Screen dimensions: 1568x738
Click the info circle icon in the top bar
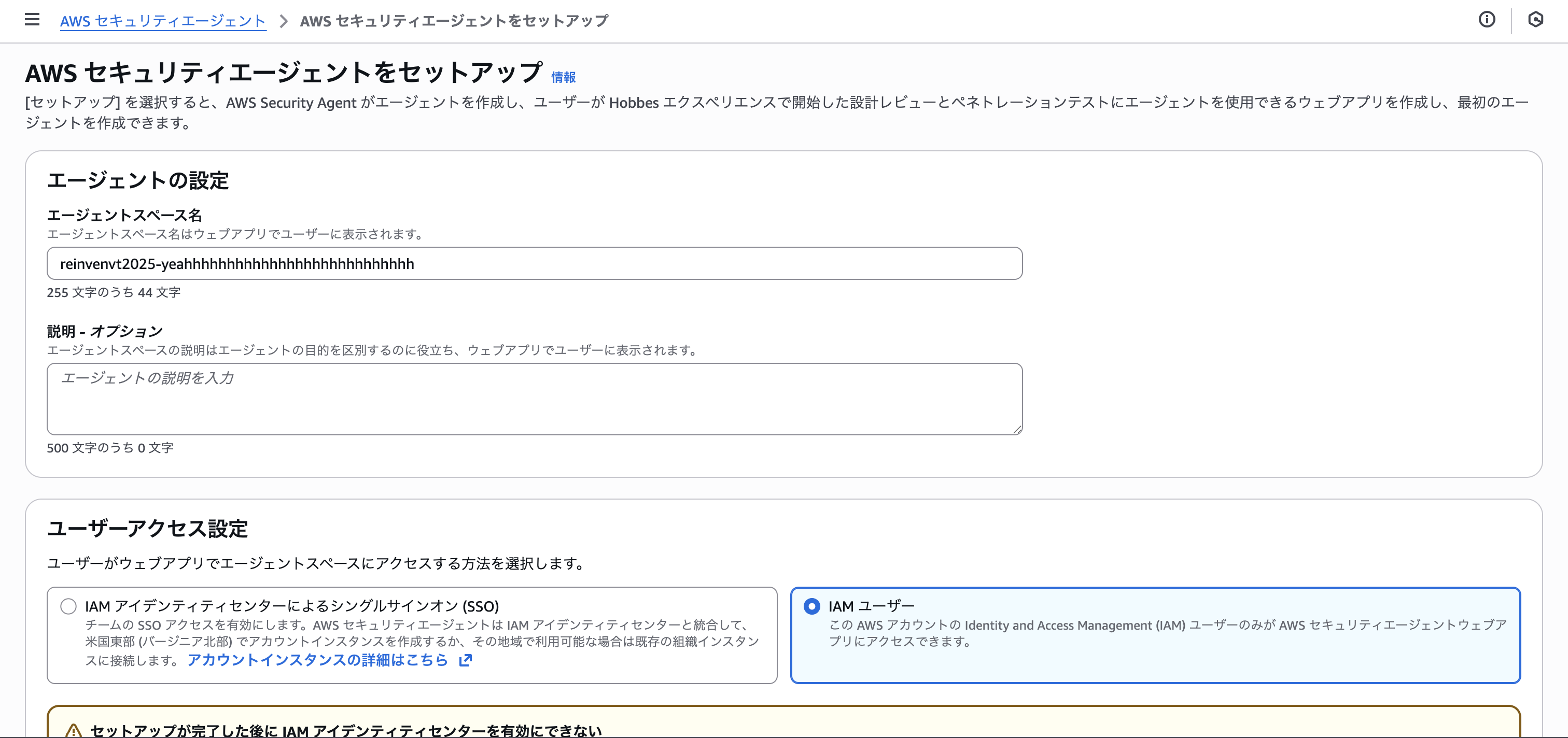[1487, 20]
